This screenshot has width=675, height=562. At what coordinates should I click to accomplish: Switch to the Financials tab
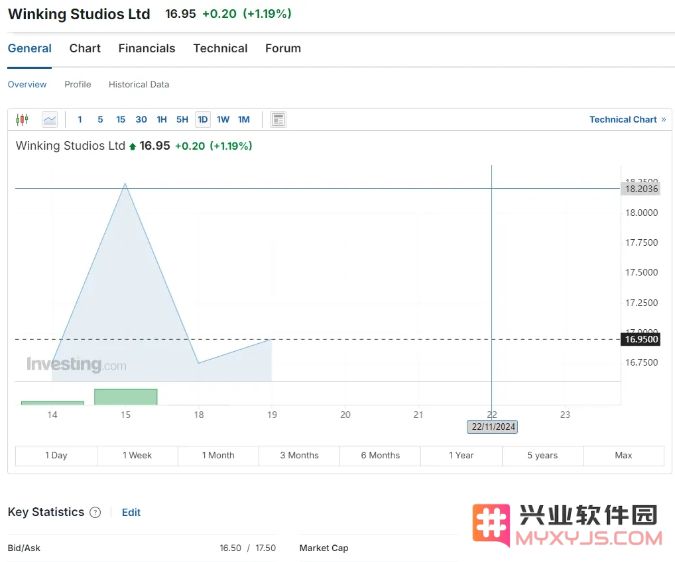tap(147, 48)
